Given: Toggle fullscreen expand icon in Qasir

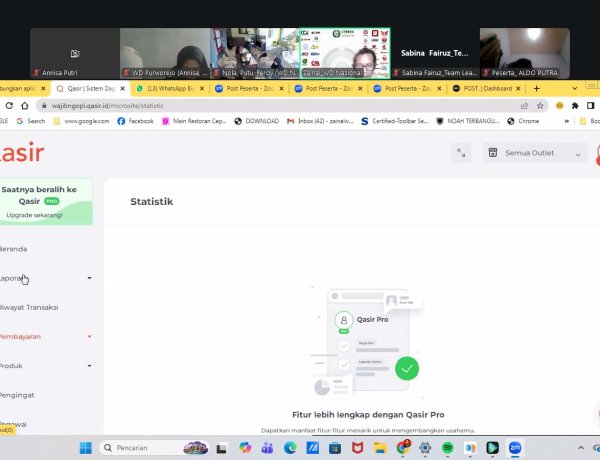Looking at the screenshot, I should click(461, 153).
